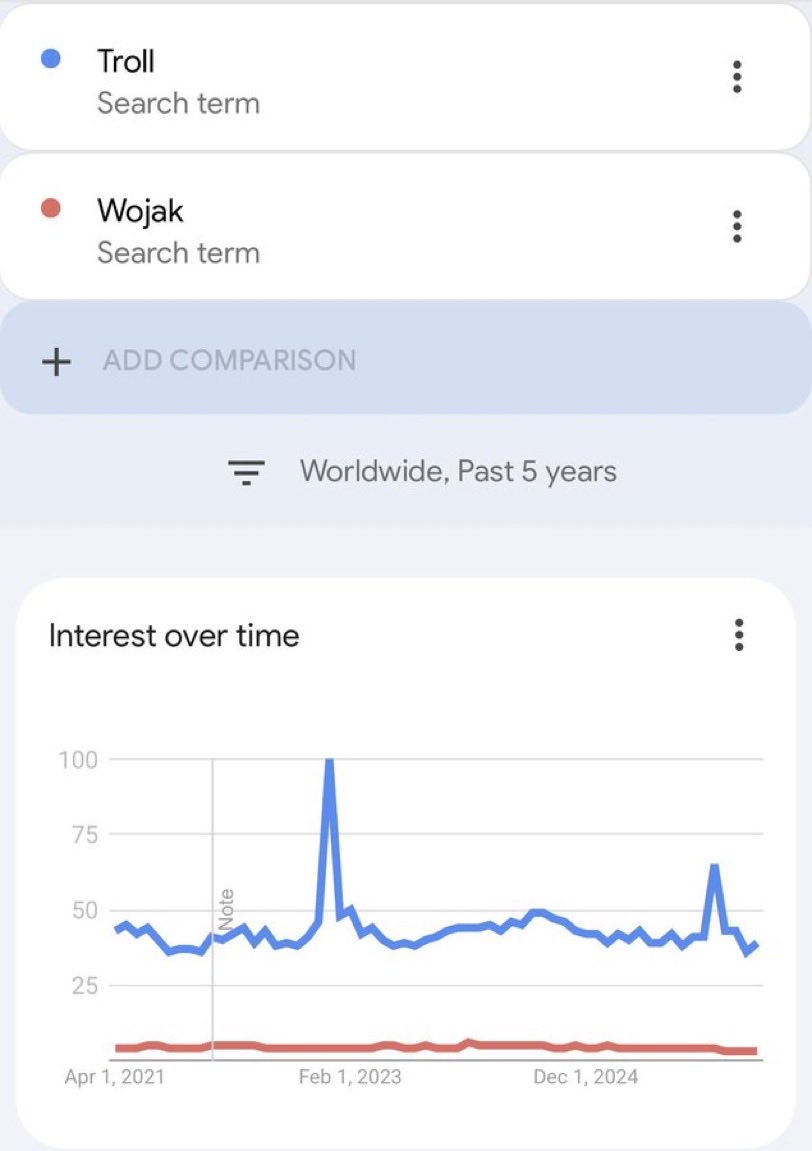The image size is (812, 1151).
Task: Click the Note marker on the chart
Action: pyautogui.click(x=226, y=908)
